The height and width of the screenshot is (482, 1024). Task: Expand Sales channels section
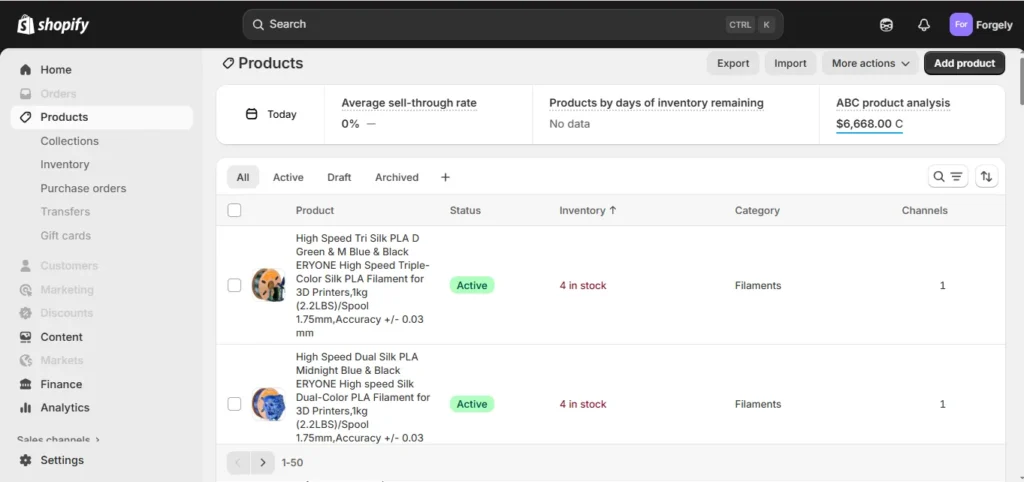[59, 440]
